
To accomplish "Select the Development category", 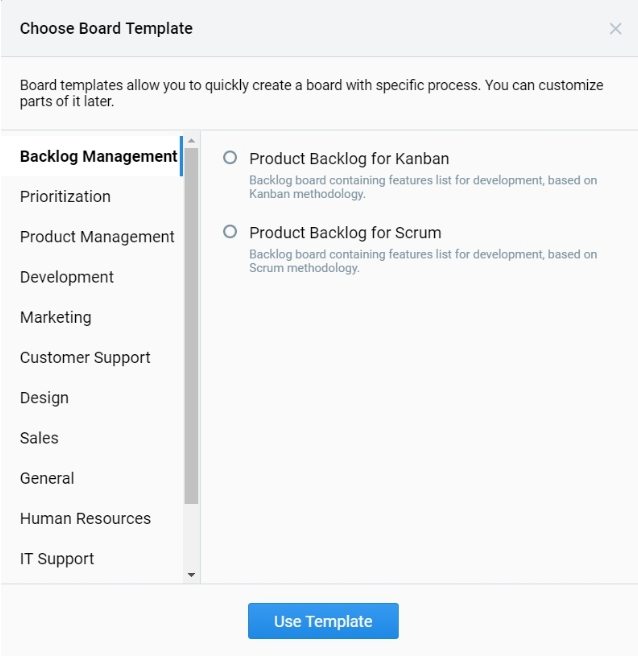I will tap(67, 277).
